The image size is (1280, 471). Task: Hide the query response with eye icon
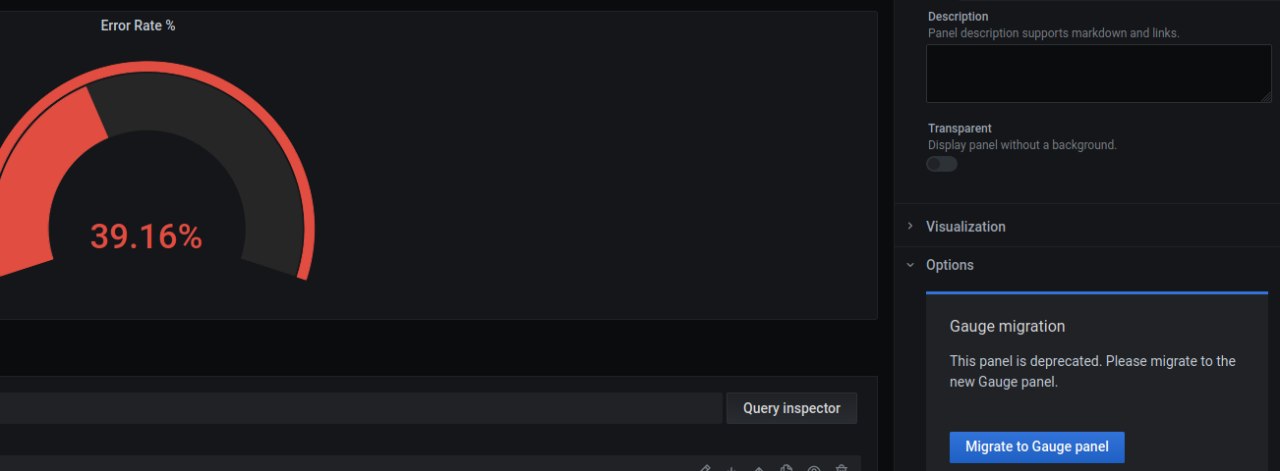814,468
